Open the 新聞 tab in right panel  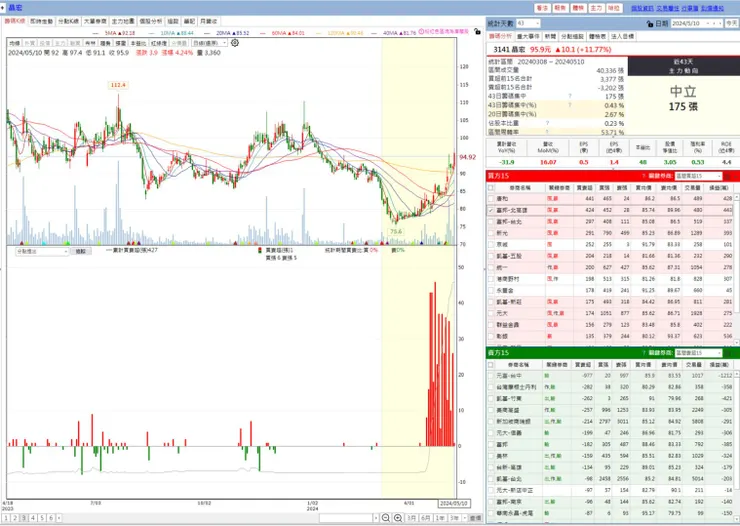(550, 36)
